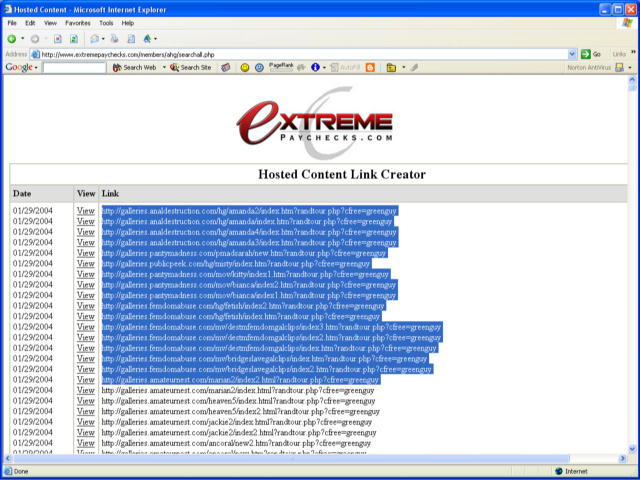
Task: Open the address bar dropdown arrow
Action: point(572,54)
